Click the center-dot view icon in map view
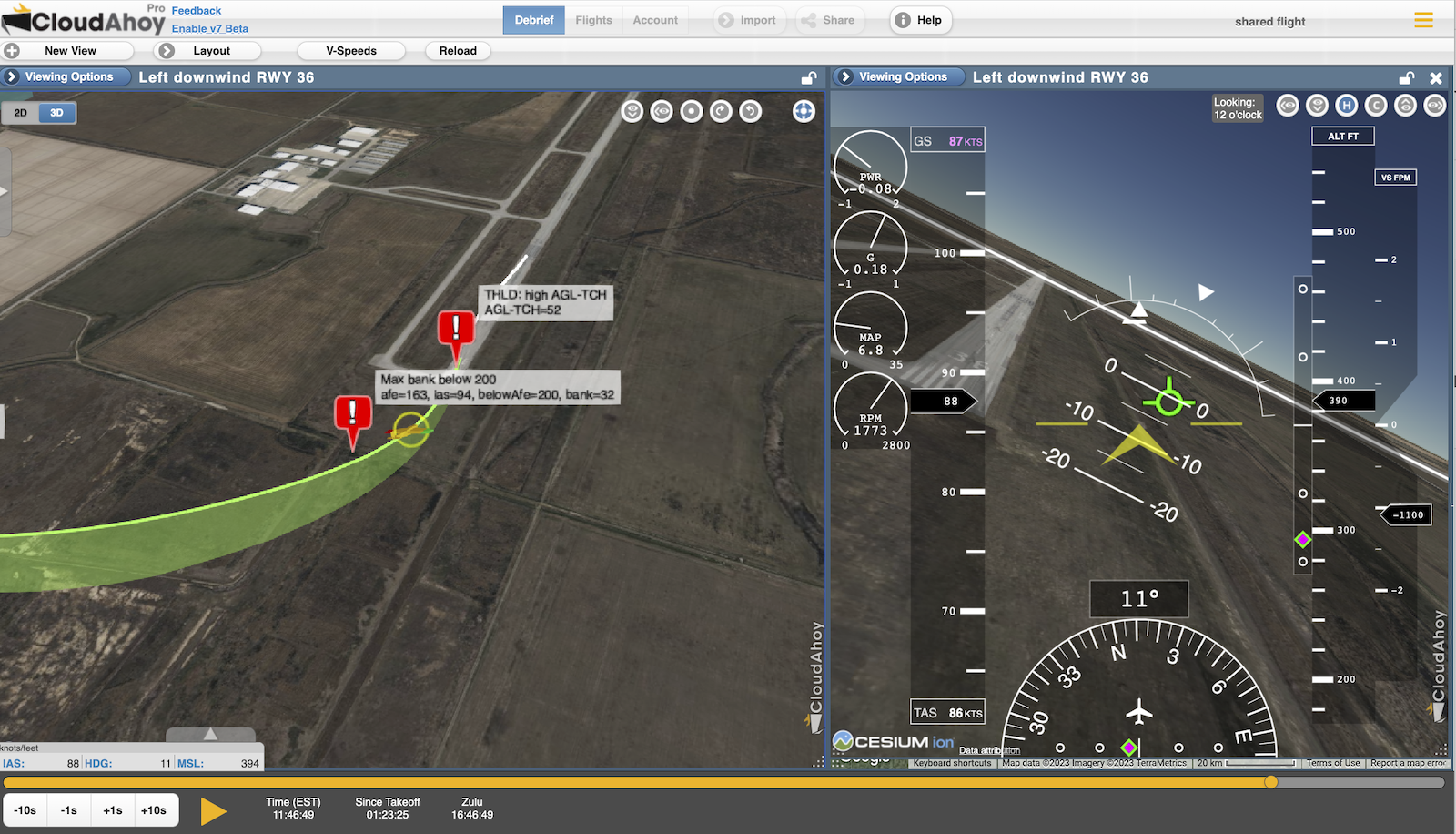The height and width of the screenshot is (834, 1456). pos(692,111)
